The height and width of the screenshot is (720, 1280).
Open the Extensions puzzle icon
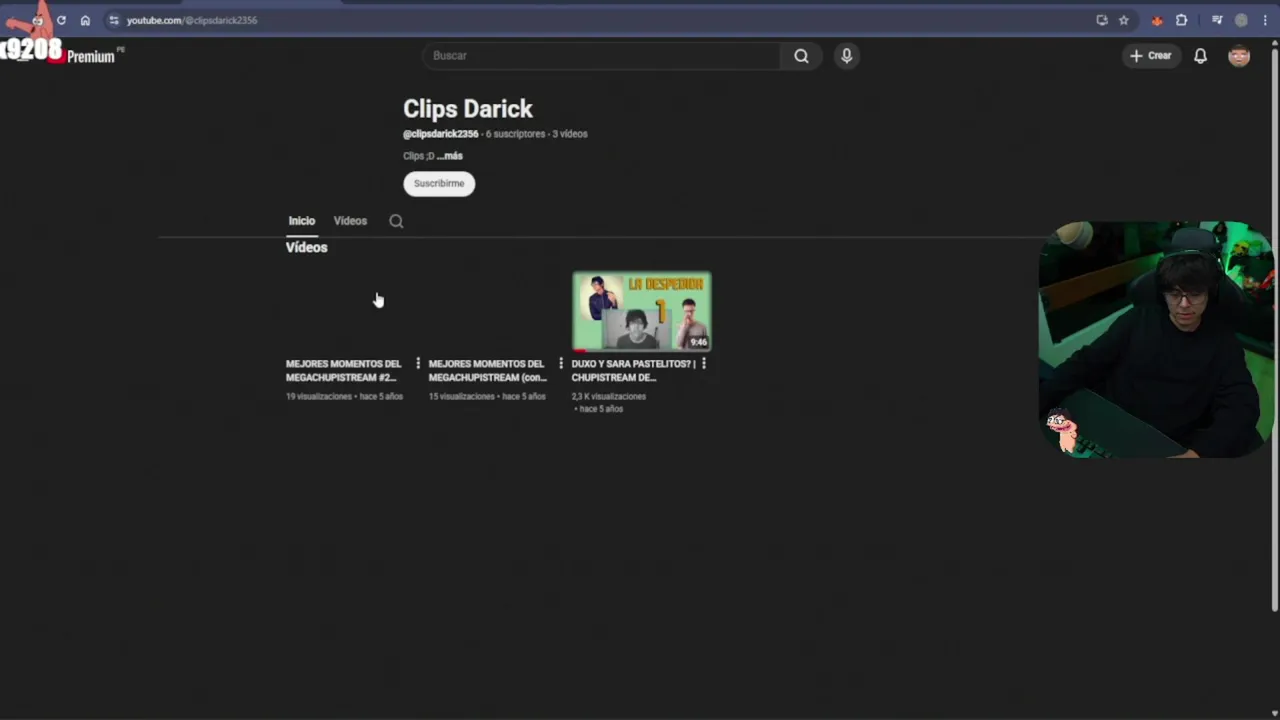tap(1182, 20)
